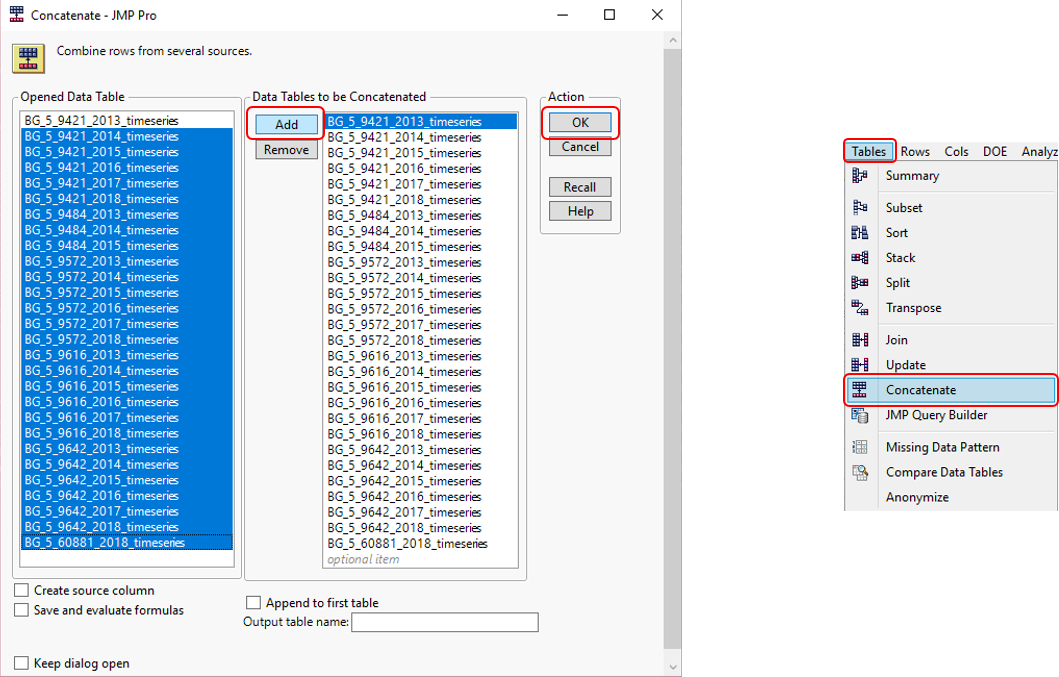Click the Split icon in Tables menu
1059x677 pixels.
pos(860,282)
